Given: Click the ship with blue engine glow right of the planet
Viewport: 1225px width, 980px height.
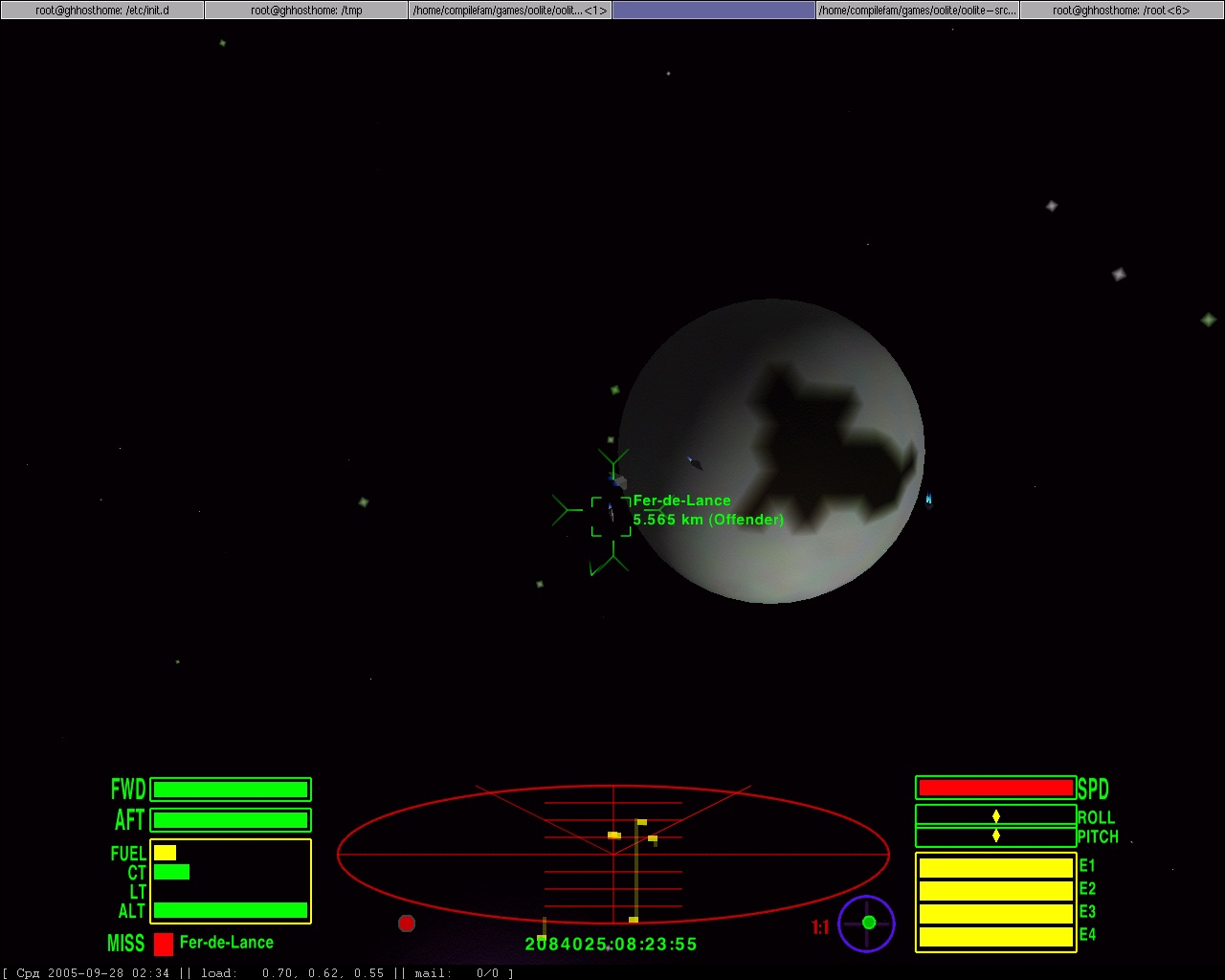Looking at the screenshot, I should (x=928, y=499).
